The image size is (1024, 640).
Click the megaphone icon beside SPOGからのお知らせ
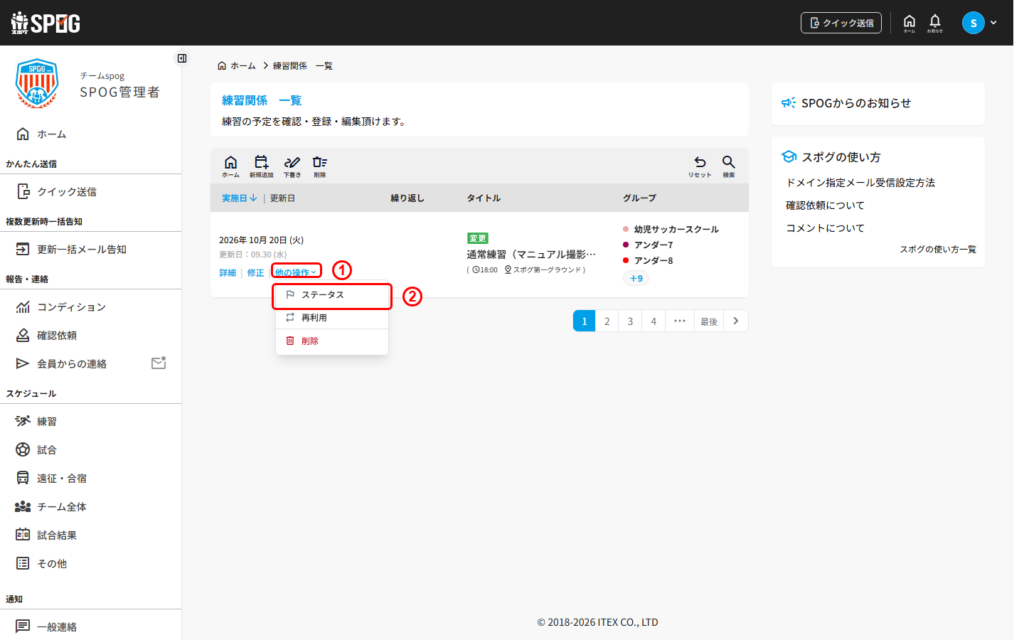pos(789,103)
